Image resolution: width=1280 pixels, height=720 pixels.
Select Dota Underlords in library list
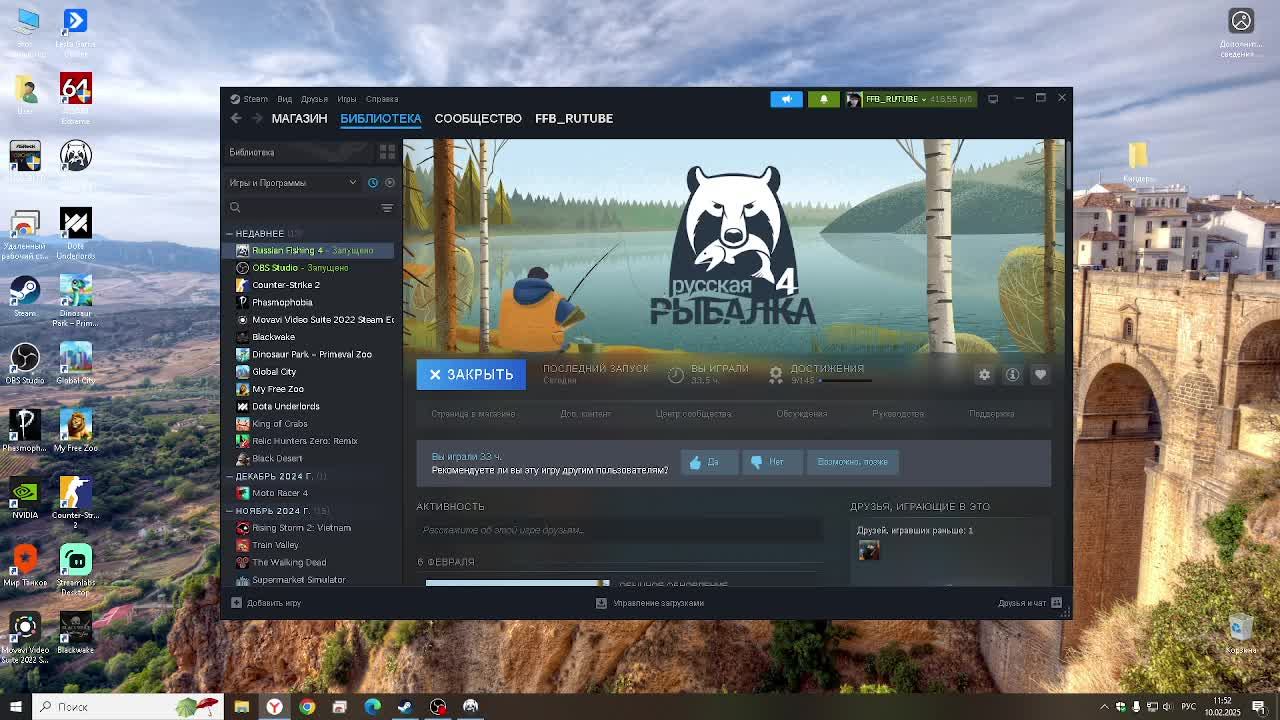click(310, 406)
